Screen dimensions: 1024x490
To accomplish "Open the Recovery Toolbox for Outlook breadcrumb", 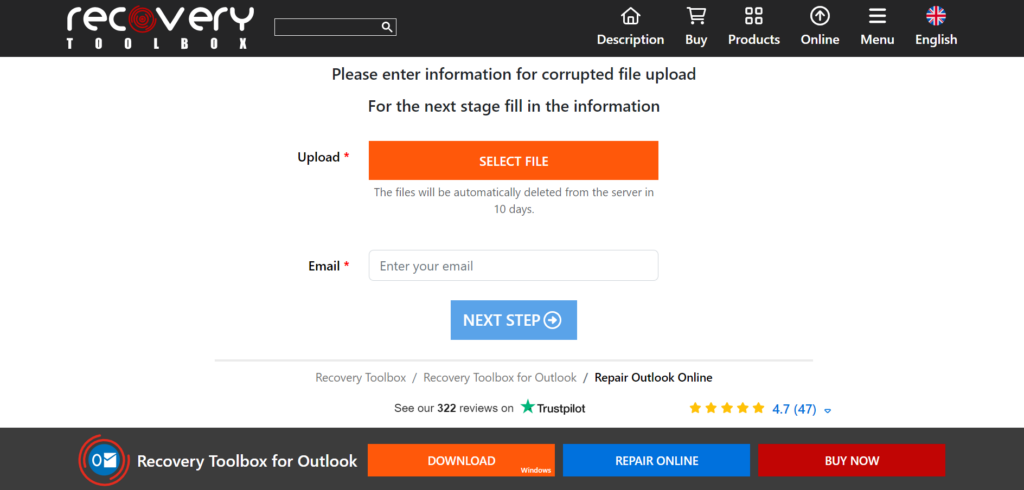I will 500,378.
